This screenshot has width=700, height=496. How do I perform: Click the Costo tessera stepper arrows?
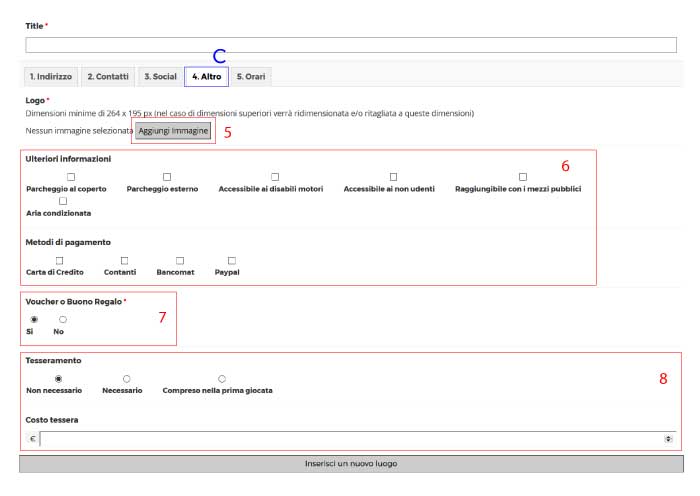tap(668, 440)
